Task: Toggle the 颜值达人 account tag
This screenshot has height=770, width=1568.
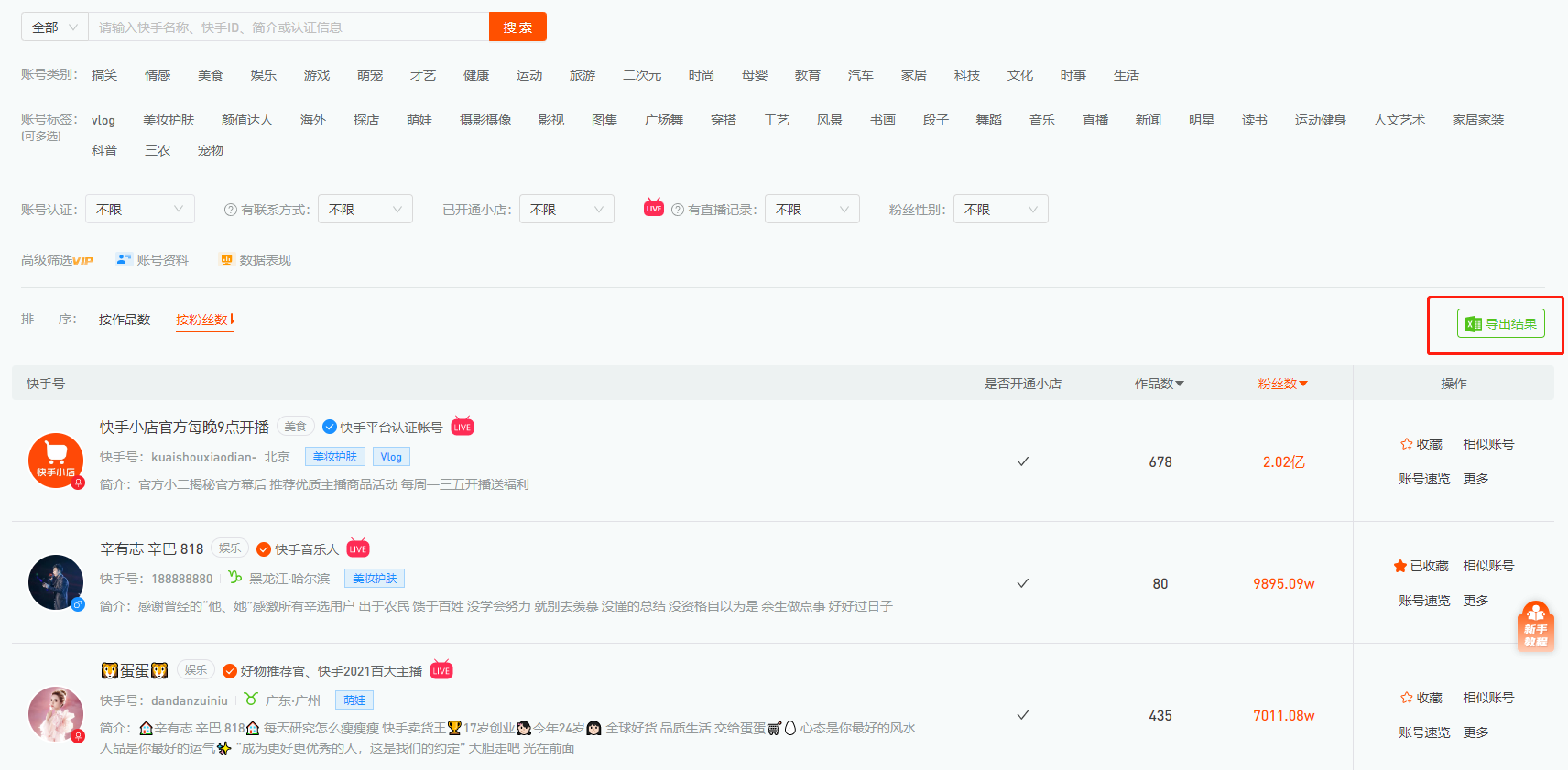Action: [x=247, y=120]
